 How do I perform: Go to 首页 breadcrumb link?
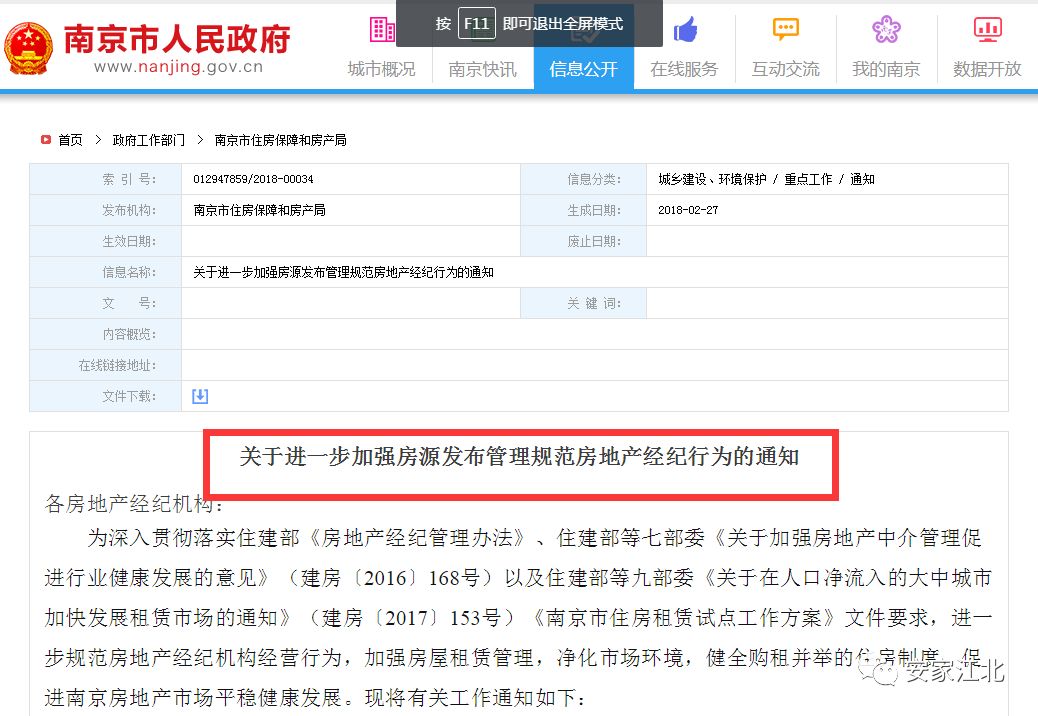click(x=70, y=140)
